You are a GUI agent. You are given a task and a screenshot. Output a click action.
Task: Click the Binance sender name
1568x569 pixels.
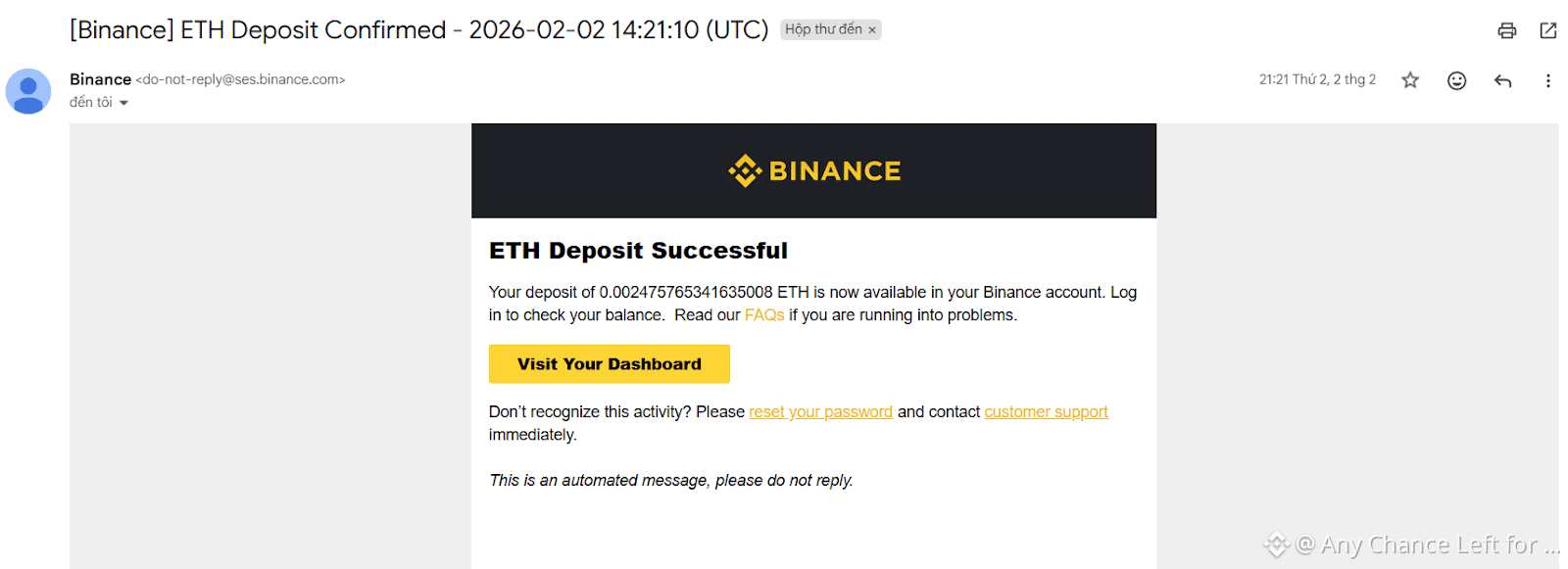pos(100,79)
